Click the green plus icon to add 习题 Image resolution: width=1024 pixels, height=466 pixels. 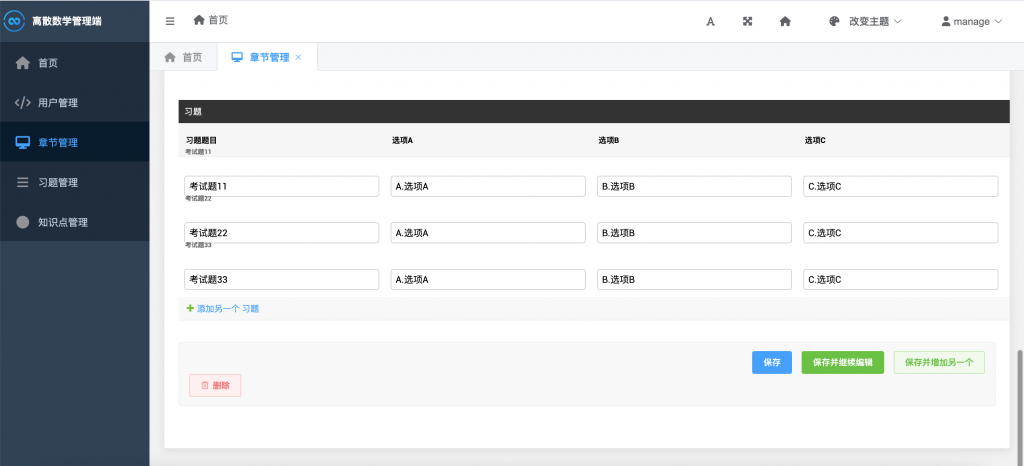coord(190,308)
